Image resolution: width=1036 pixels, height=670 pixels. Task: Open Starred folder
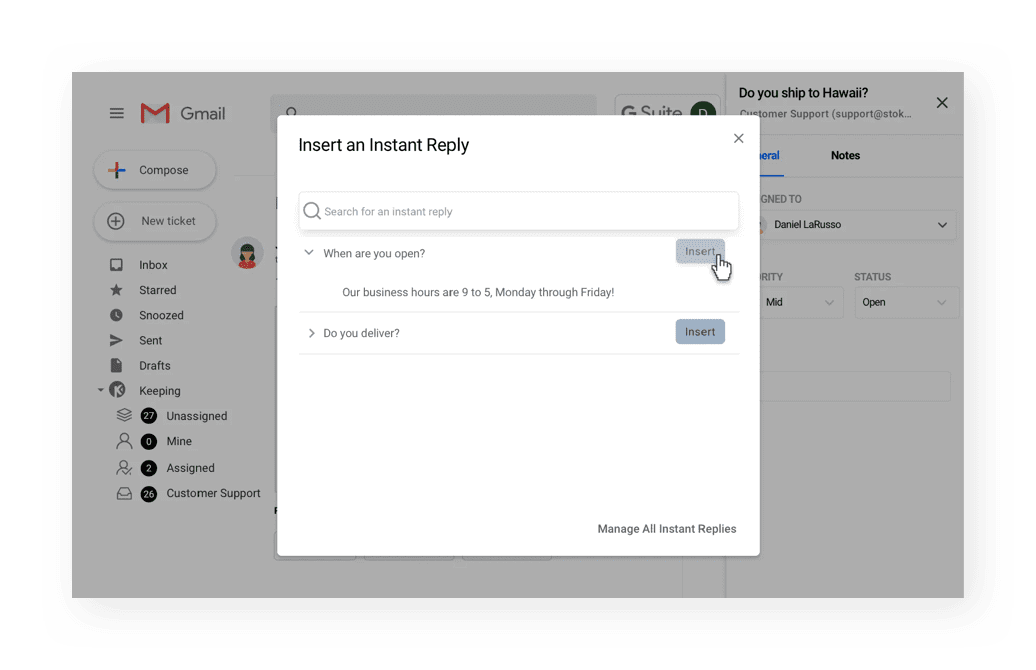157,290
